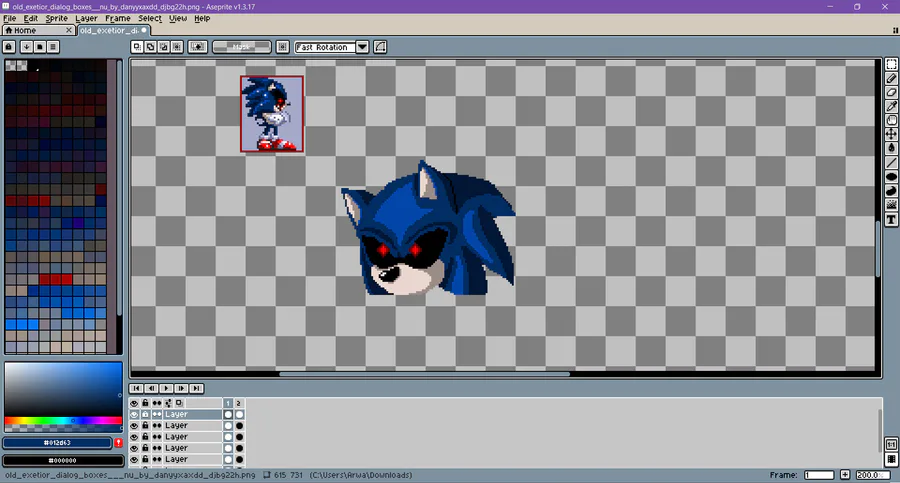The width and height of the screenshot is (900, 483).
Task: Select the Contour tool
Action: (891, 191)
